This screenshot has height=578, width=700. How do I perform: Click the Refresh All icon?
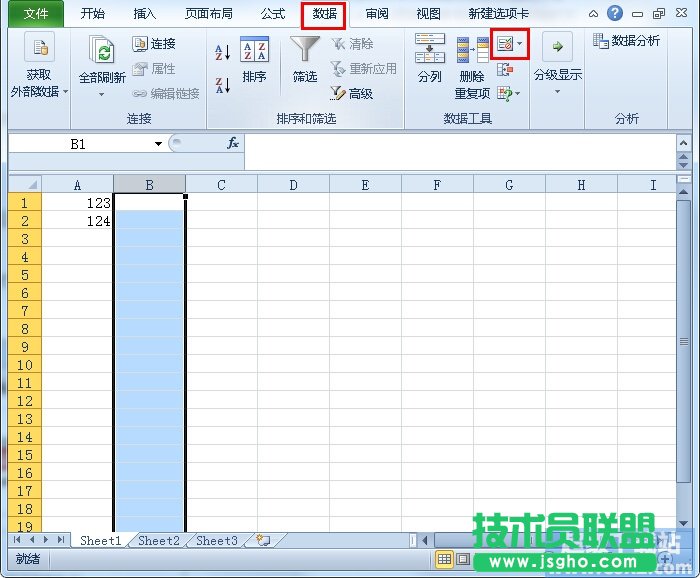(102, 49)
